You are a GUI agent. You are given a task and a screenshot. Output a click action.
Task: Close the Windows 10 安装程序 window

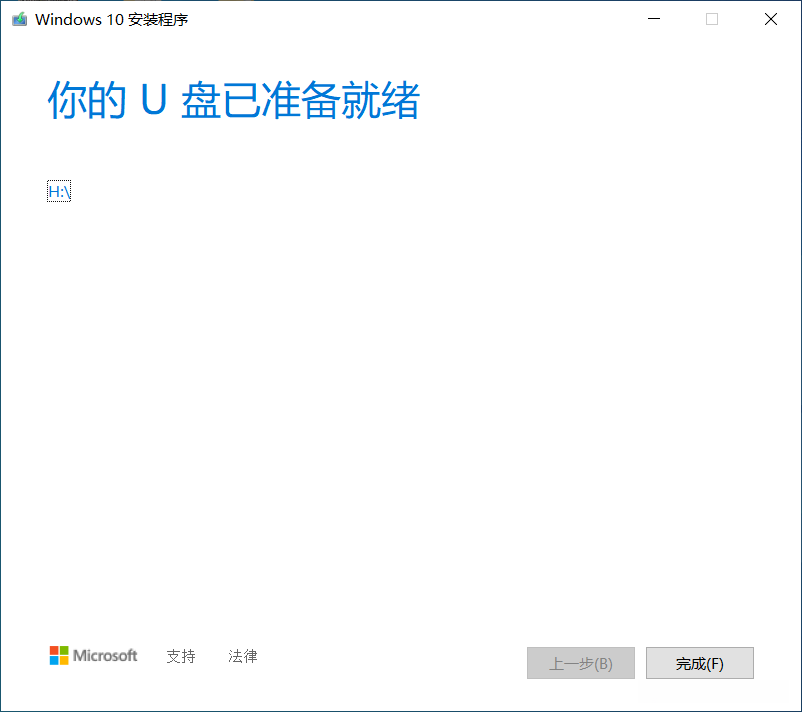click(x=770, y=19)
